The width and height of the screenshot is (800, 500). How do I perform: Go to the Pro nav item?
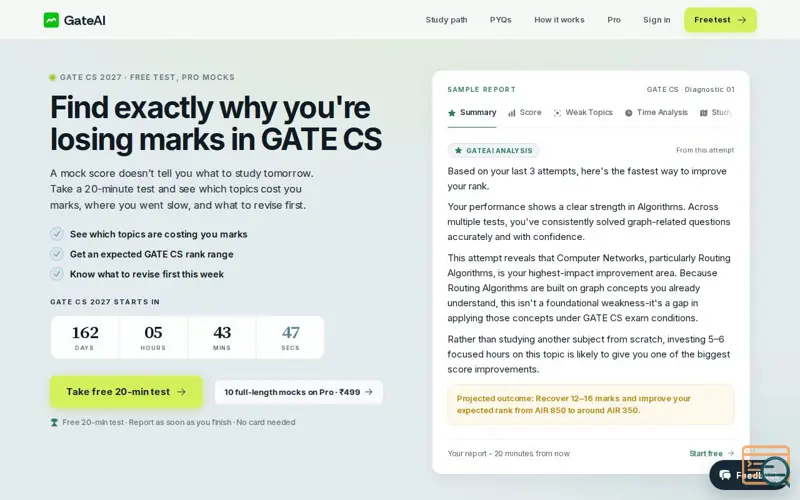(x=614, y=20)
